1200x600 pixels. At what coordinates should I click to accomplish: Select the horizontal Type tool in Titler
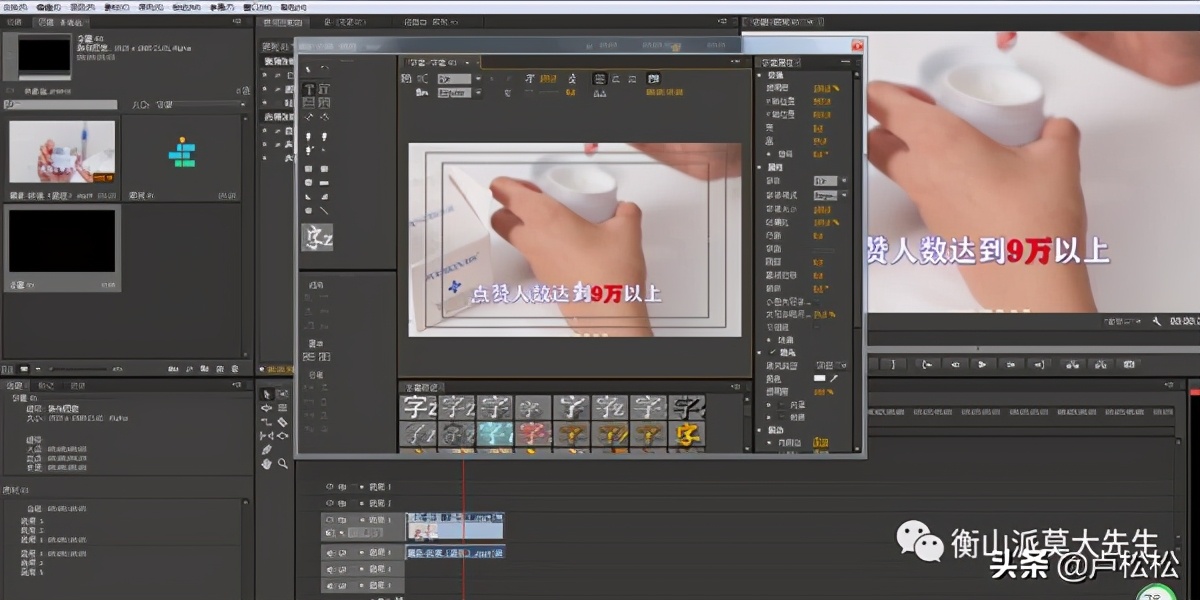[308, 89]
